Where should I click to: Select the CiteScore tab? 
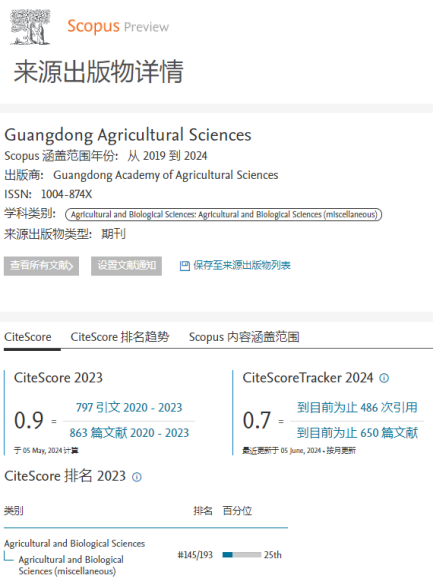point(28,337)
